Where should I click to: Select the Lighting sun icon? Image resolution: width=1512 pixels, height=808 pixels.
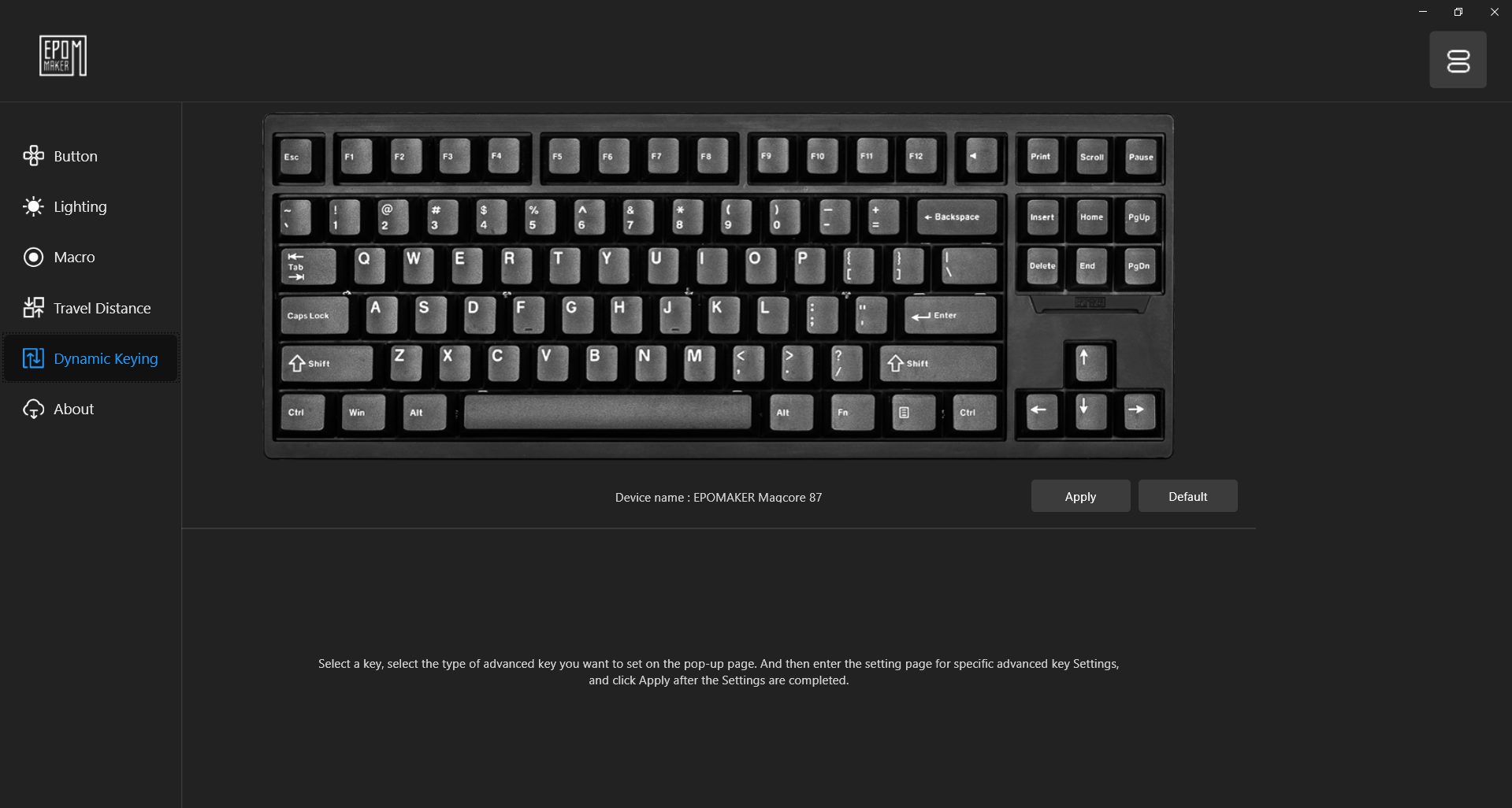(x=33, y=206)
